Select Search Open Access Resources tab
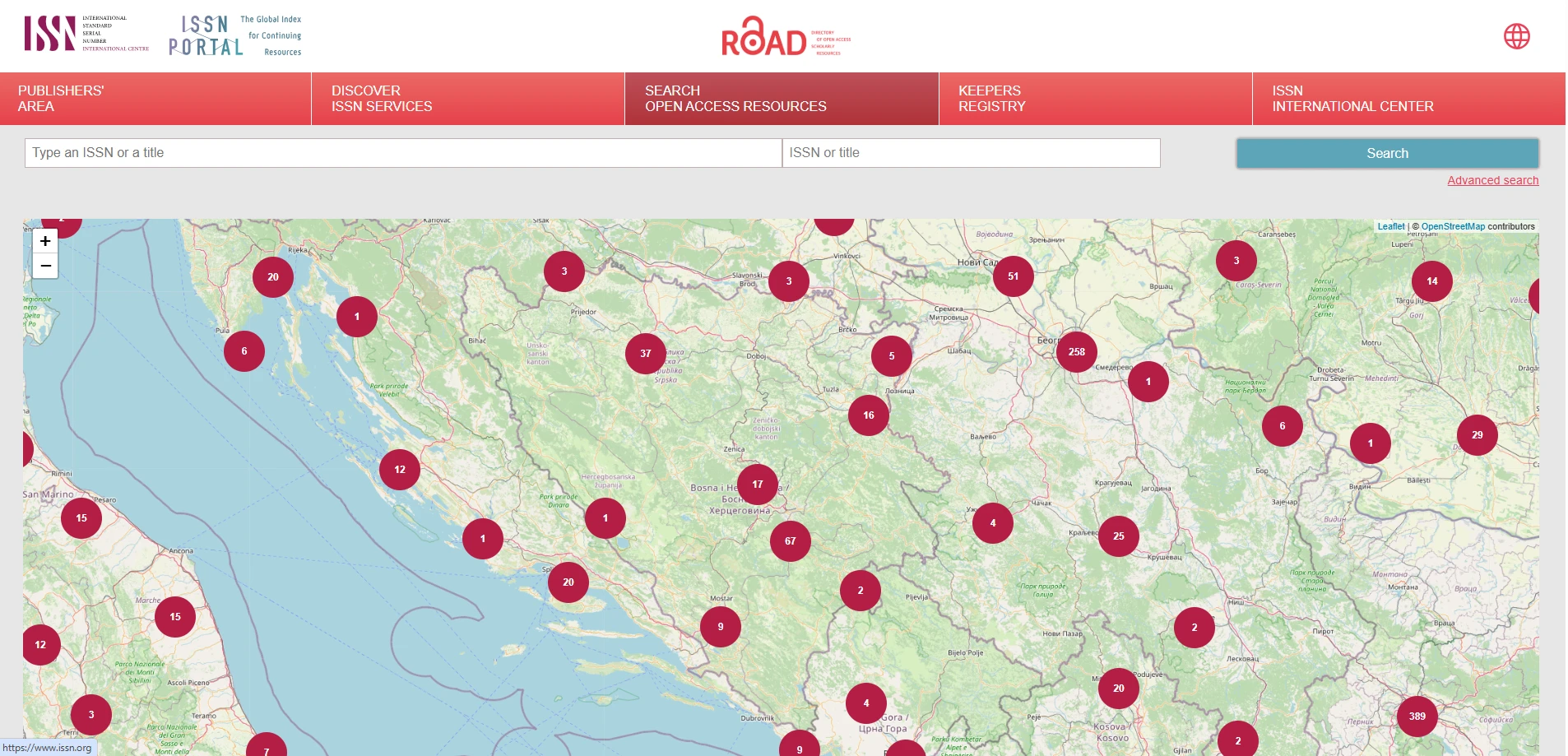 click(x=781, y=99)
